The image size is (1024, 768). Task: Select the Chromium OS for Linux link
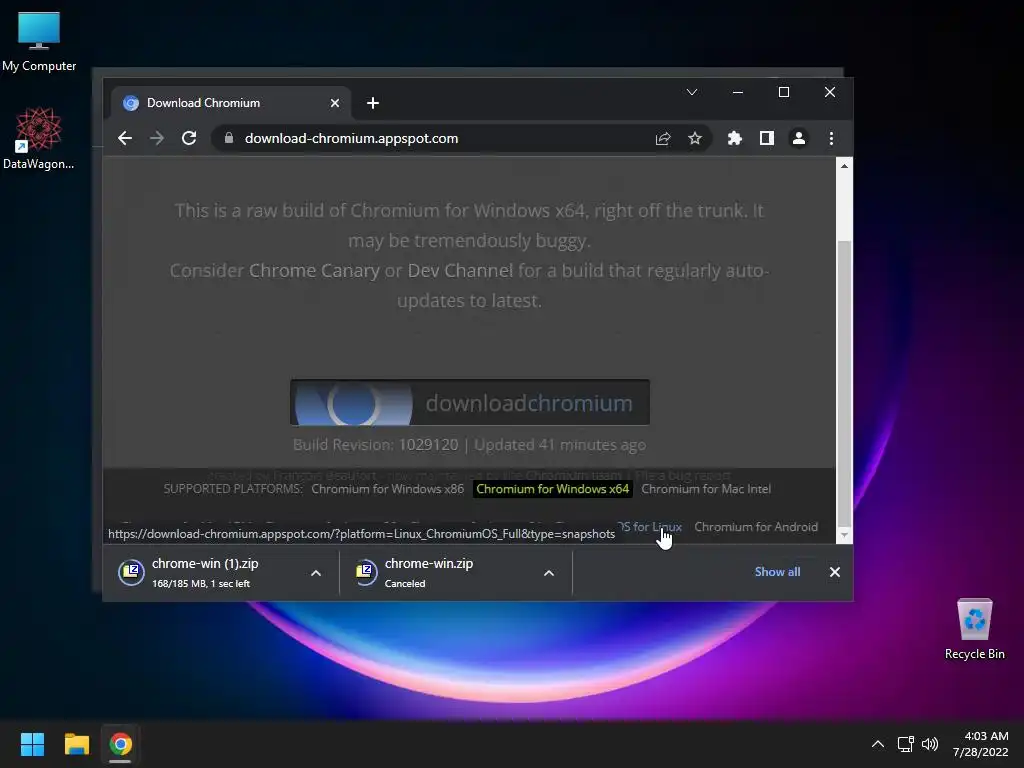(x=649, y=527)
